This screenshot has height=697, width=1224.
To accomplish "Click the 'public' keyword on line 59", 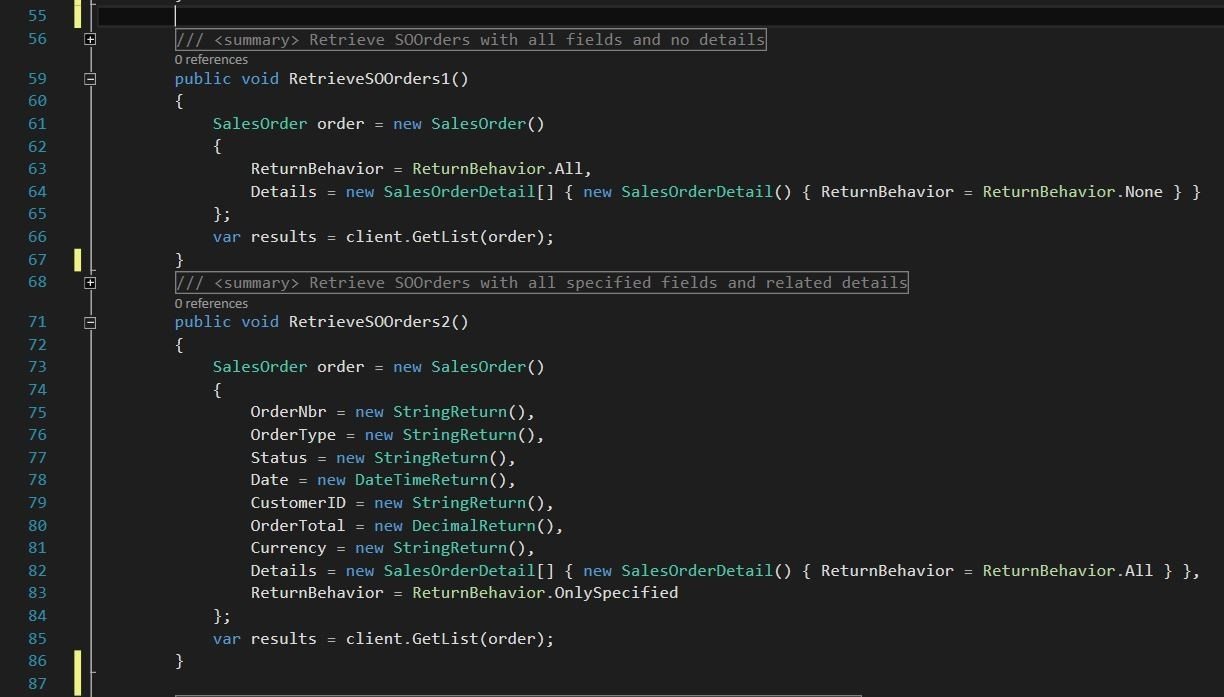I will 203,78.
